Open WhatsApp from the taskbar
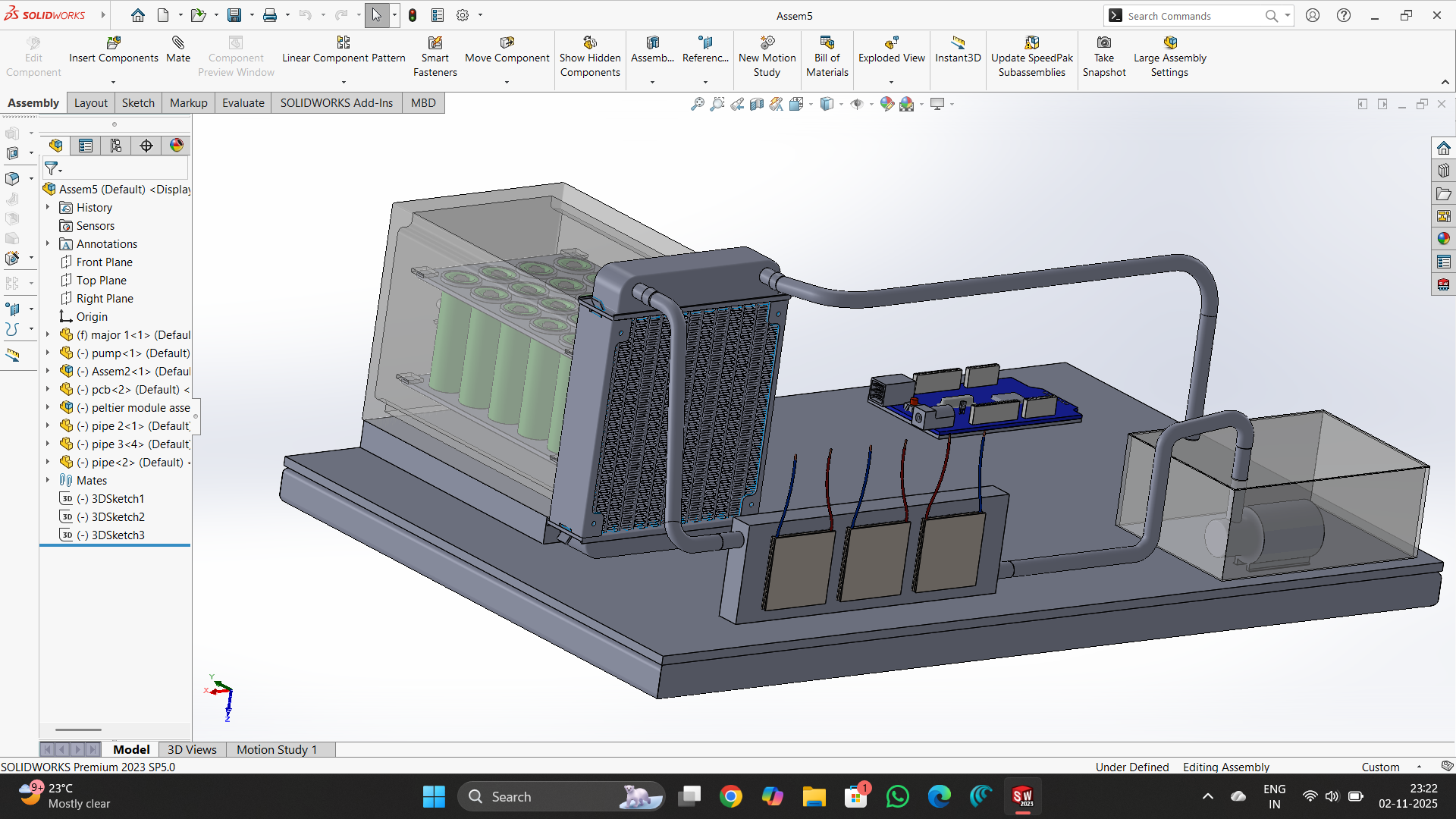 pyautogui.click(x=897, y=797)
